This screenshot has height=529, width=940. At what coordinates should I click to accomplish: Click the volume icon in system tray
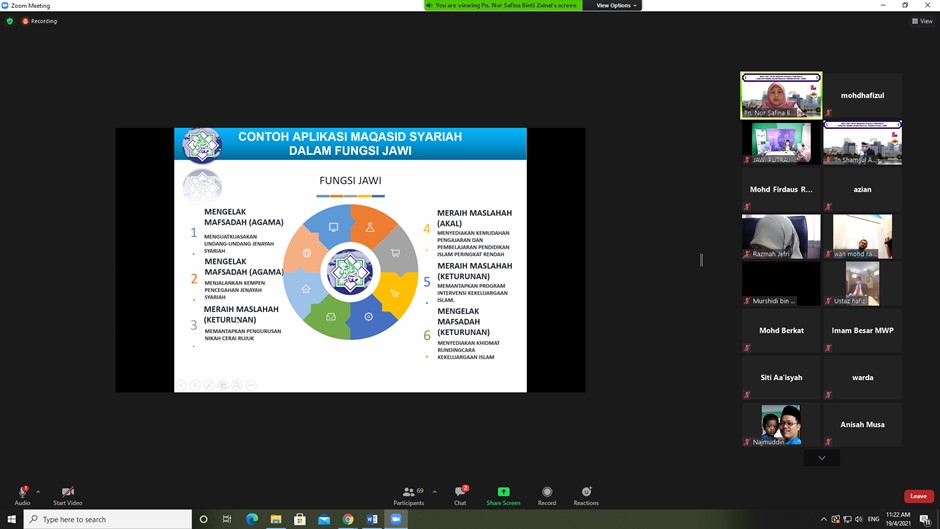[858, 519]
